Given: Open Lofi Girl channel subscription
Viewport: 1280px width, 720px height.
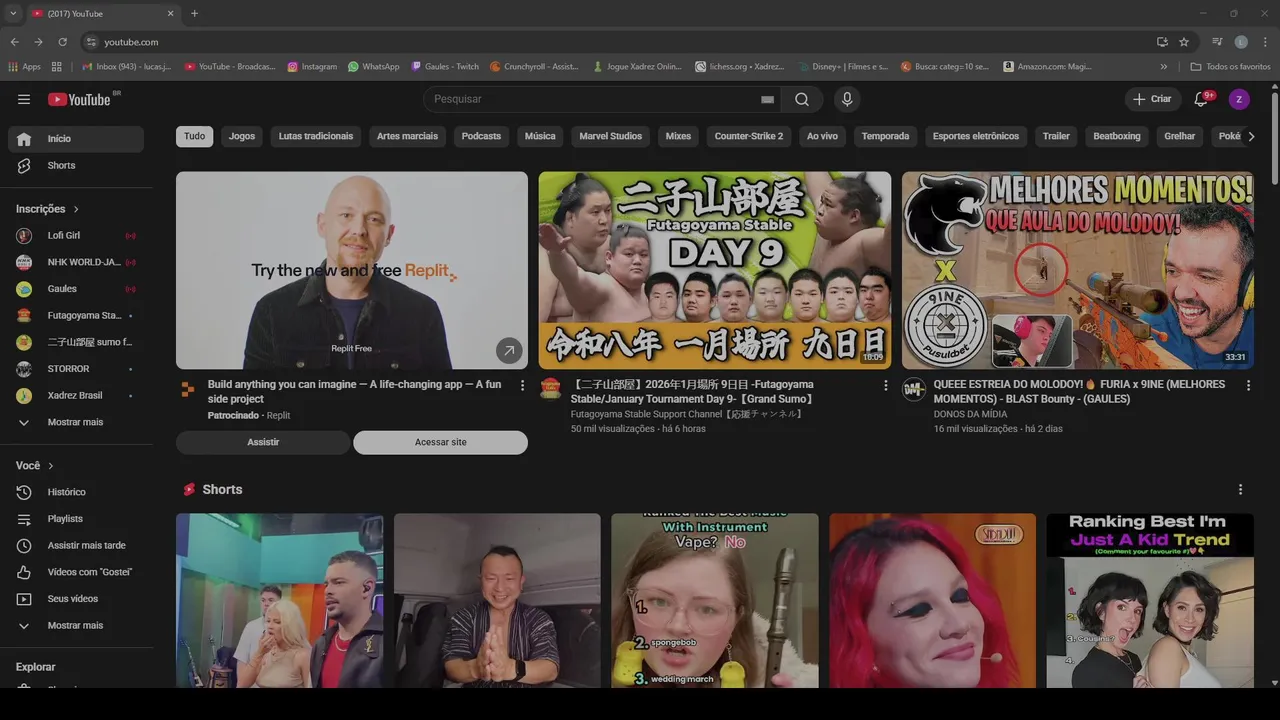Looking at the screenshot, I should coord(76,235).
